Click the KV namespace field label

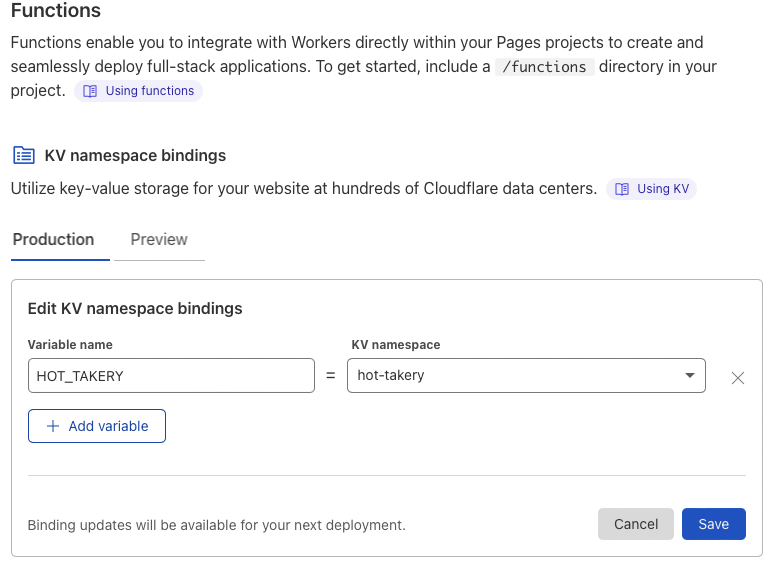click(396, 345)
